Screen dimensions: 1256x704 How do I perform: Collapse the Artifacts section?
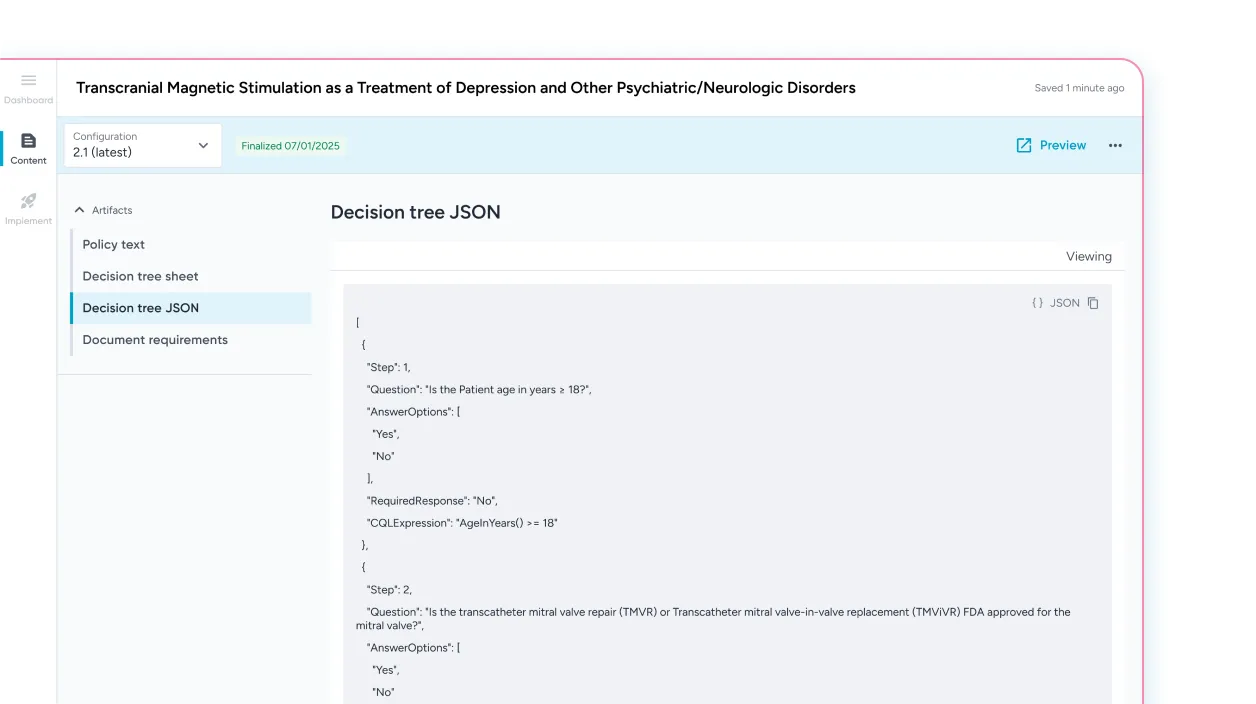pos(79,210)
